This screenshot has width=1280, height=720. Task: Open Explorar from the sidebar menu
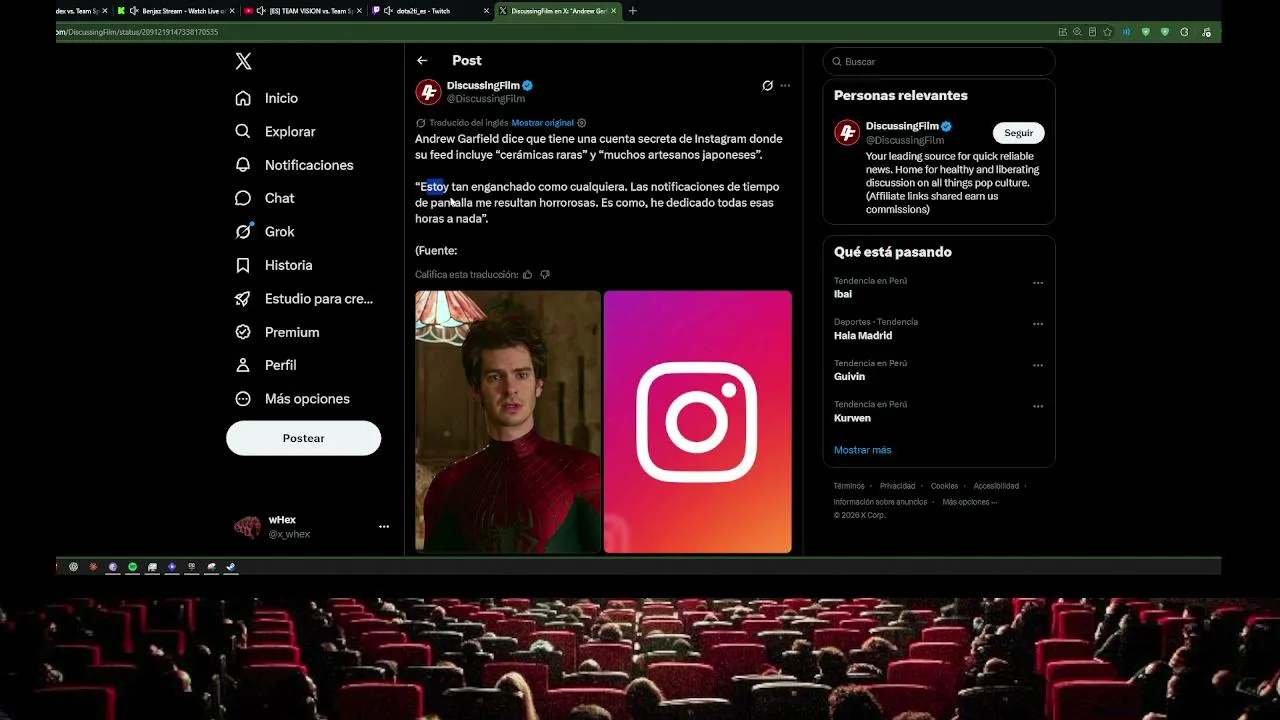(x=290, y=132)
